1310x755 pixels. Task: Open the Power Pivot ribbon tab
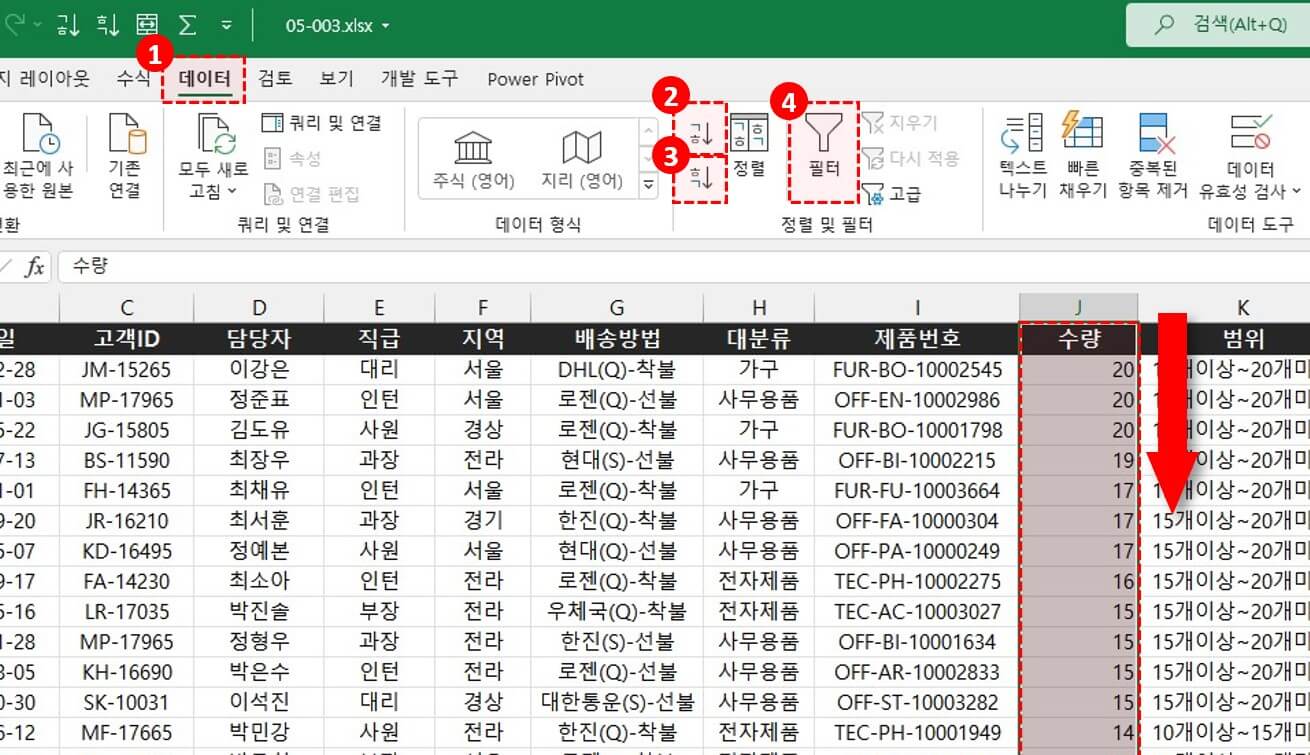click(x=536, y=79)
